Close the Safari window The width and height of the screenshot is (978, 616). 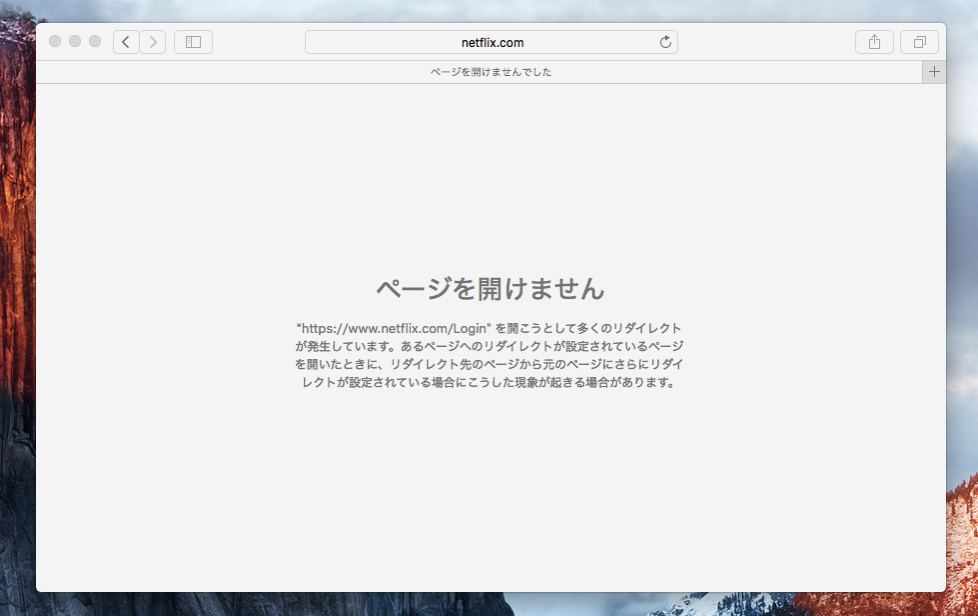click(55, 41)
